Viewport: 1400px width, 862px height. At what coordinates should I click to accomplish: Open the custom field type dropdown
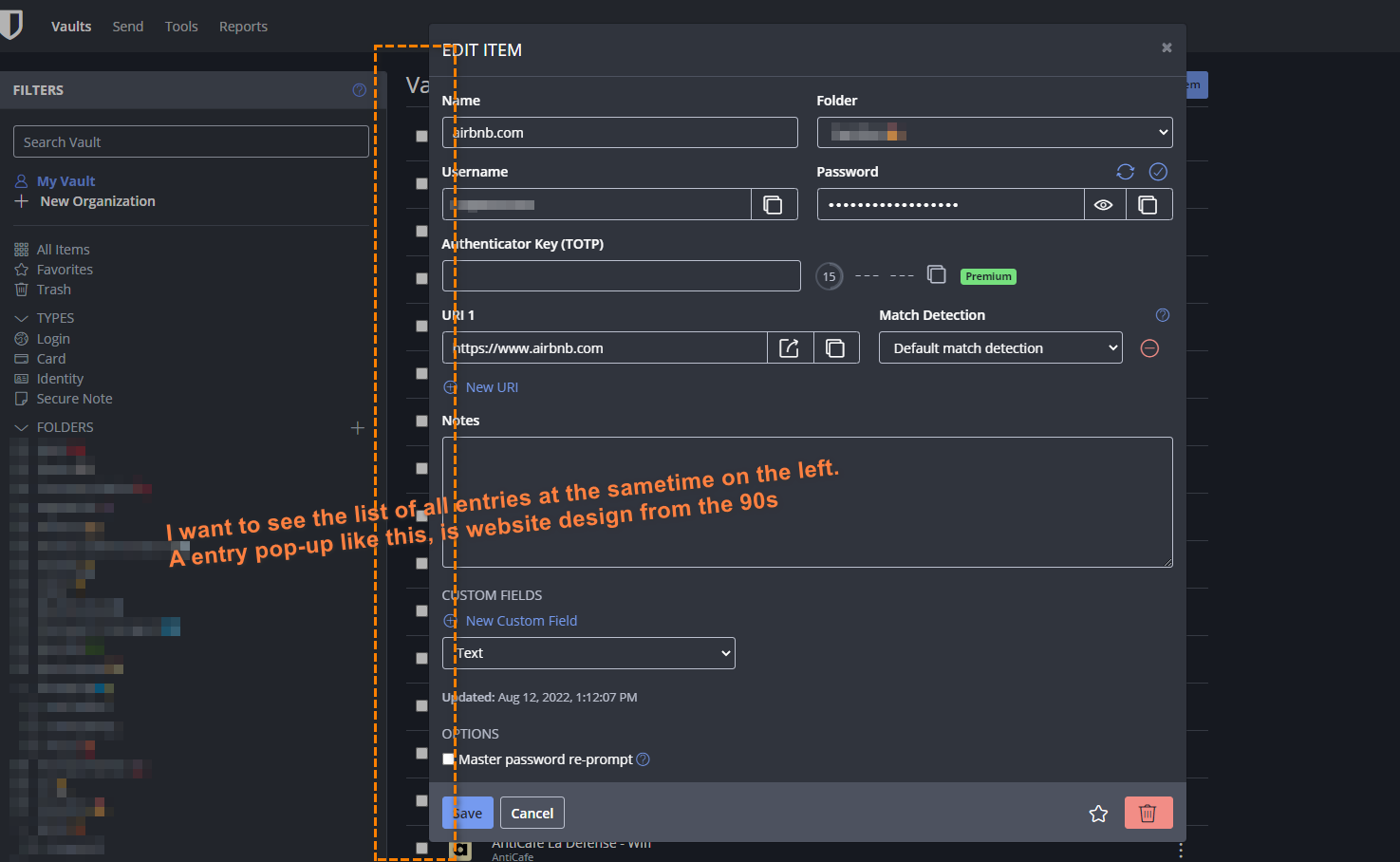[588, 653]
